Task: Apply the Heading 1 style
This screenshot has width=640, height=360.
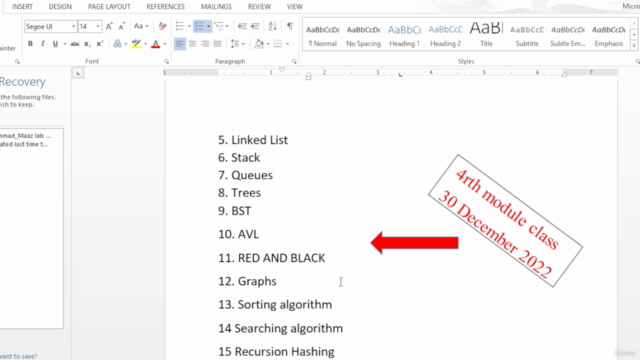Action: [x=404, y=35]
